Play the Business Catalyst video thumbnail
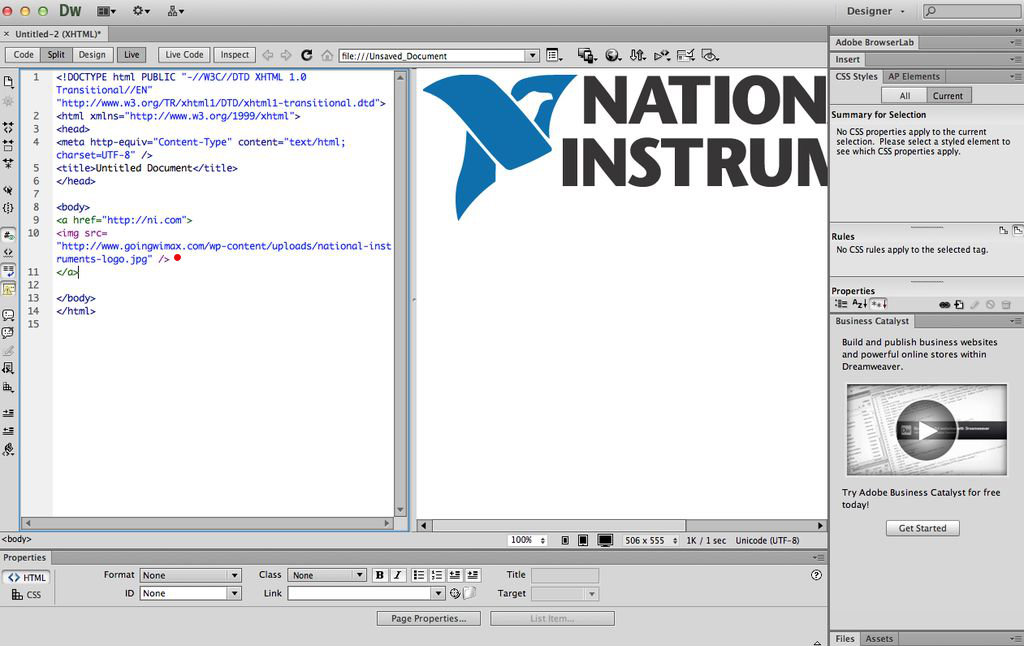 coord(927,430)
